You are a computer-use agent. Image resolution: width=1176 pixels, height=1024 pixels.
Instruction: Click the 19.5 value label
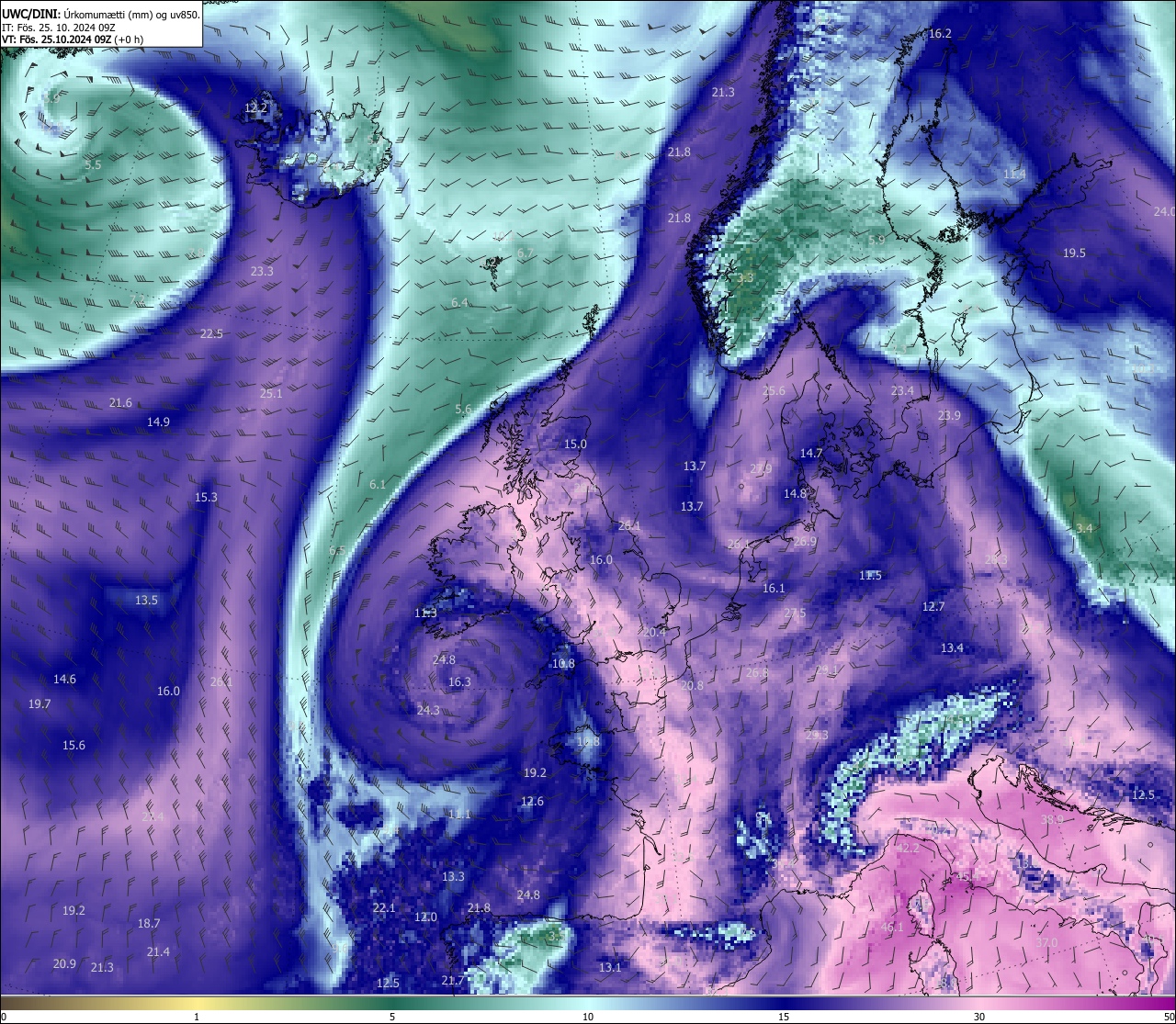pyautogui.click(x=1074, y=253)
